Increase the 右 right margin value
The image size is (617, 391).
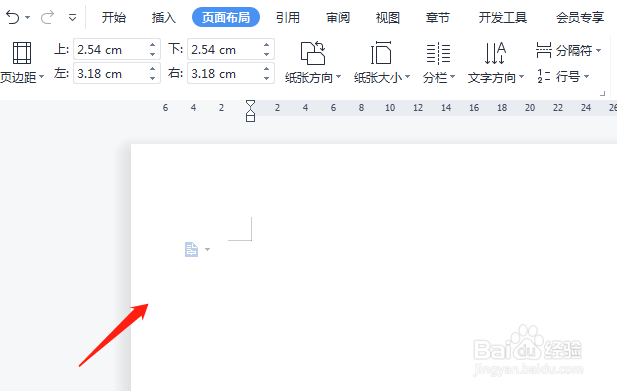[266, 69]
